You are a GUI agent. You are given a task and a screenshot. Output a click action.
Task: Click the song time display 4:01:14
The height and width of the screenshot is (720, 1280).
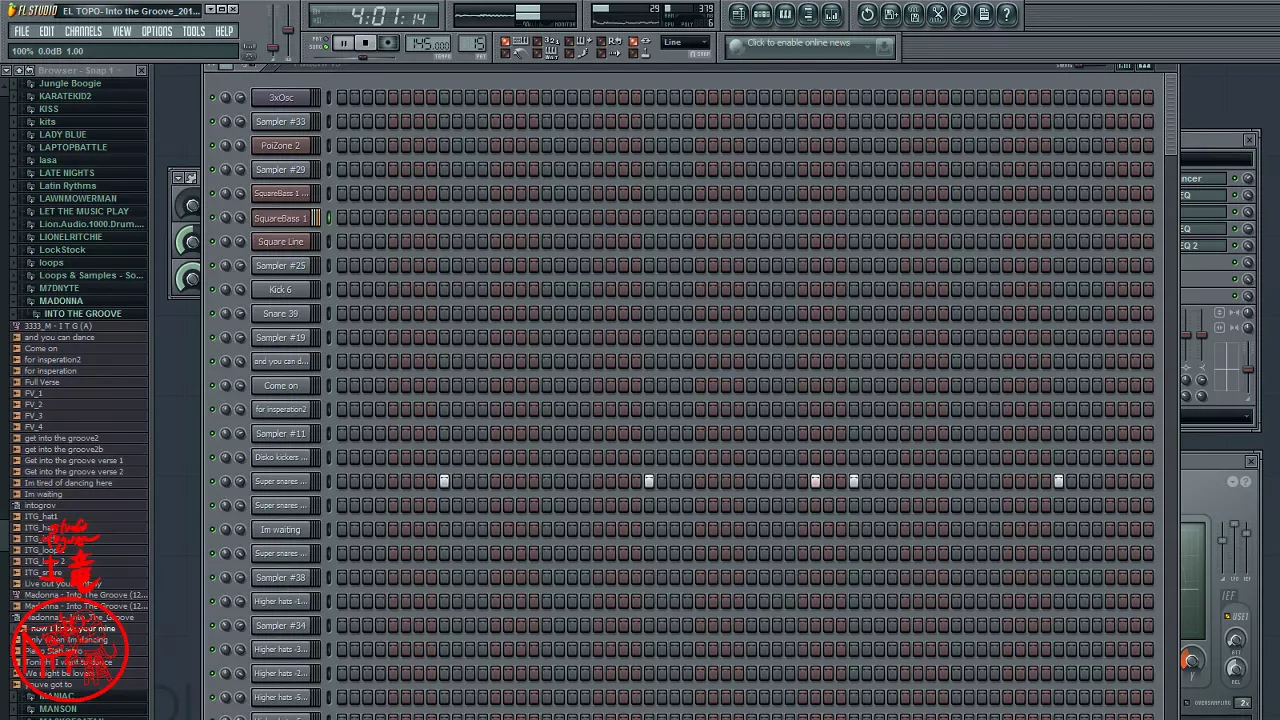click(390, 16)
